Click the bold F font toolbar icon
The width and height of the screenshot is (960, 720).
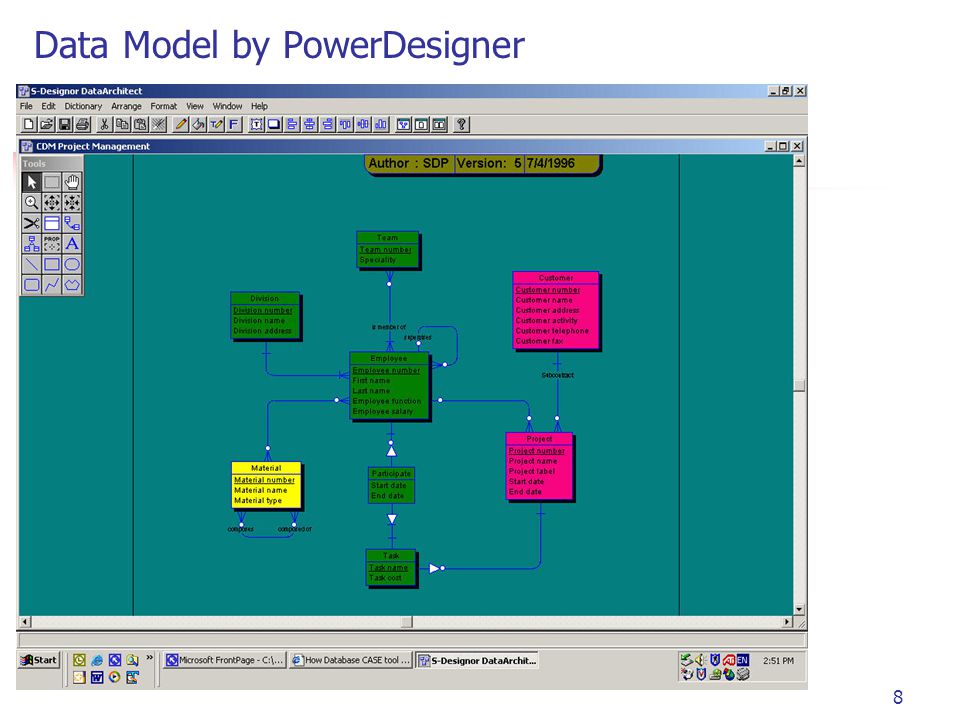tap(234, 125)
